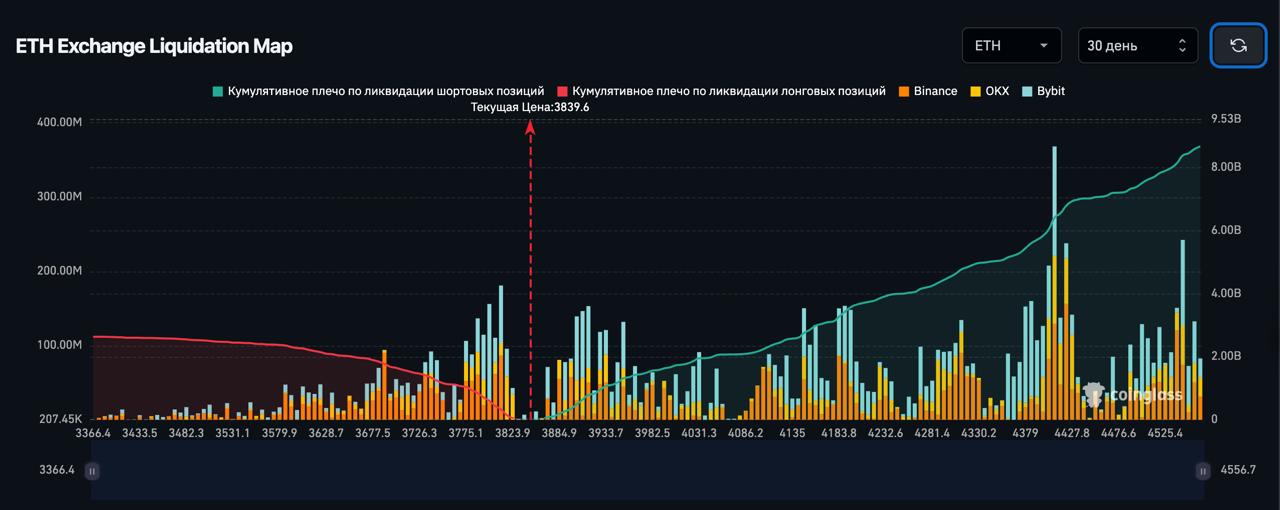Click the tallest liquidation bar near 4400
Viewport: 1280px width, 510px height.
pos(1054,250)
